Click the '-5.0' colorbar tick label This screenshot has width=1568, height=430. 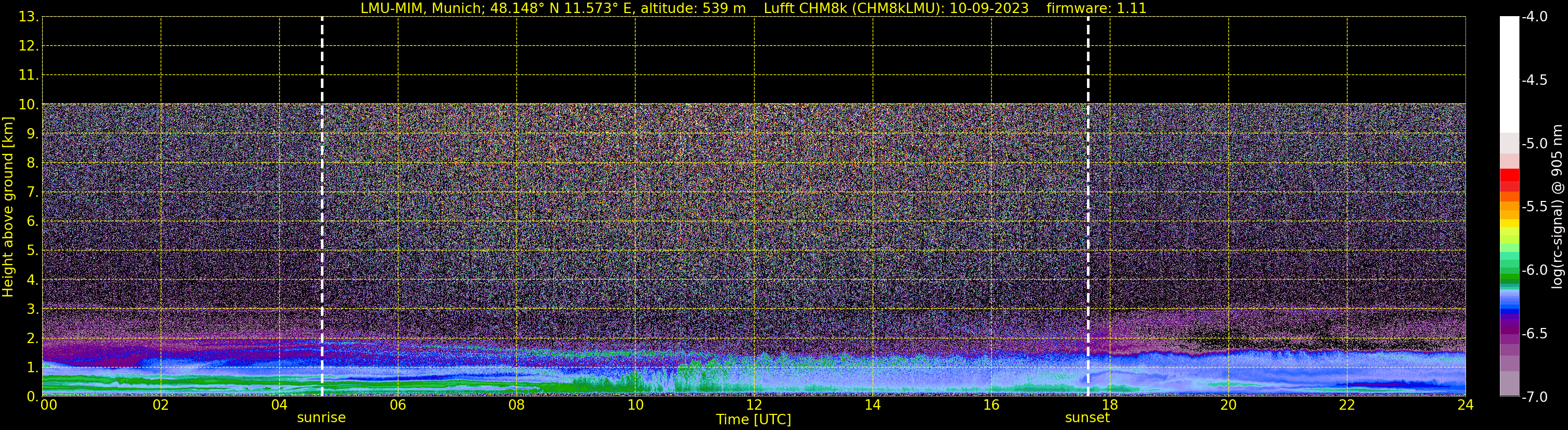(1535, 143)
